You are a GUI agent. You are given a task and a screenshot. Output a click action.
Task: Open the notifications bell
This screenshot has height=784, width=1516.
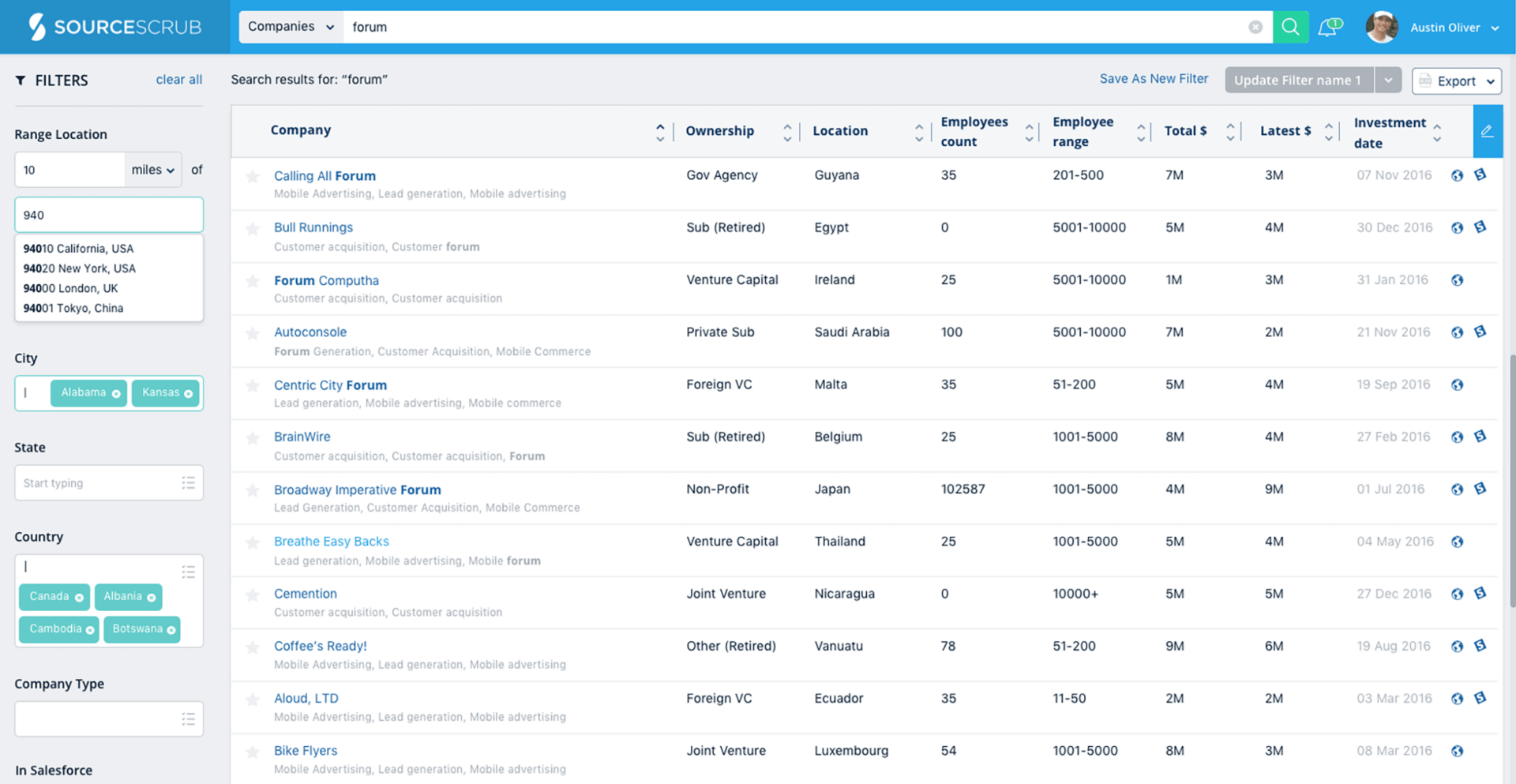(x=1330, y=27)
